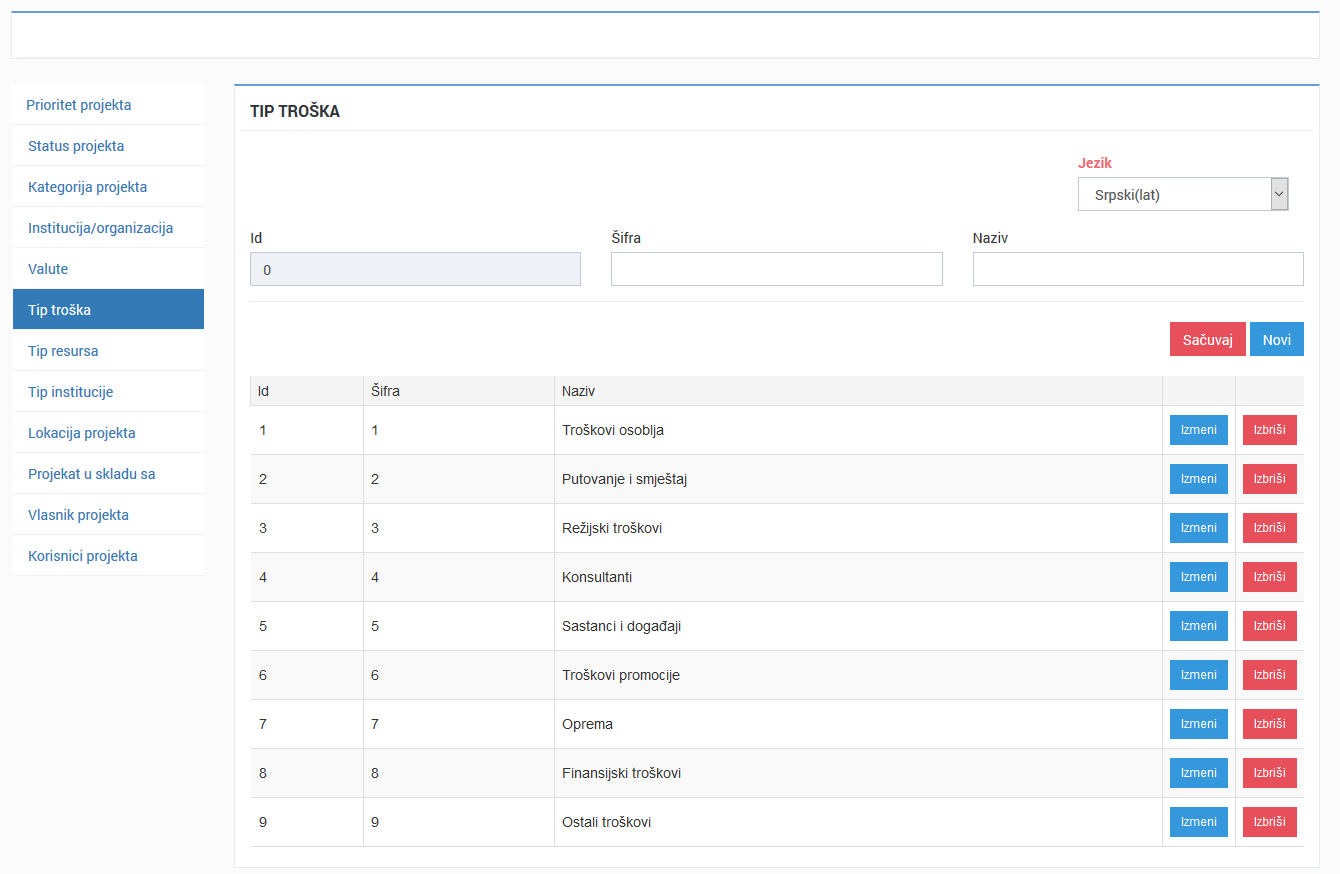Click the disabled Id field
This screenshot has height=874, width=1340.
[415, 269]
